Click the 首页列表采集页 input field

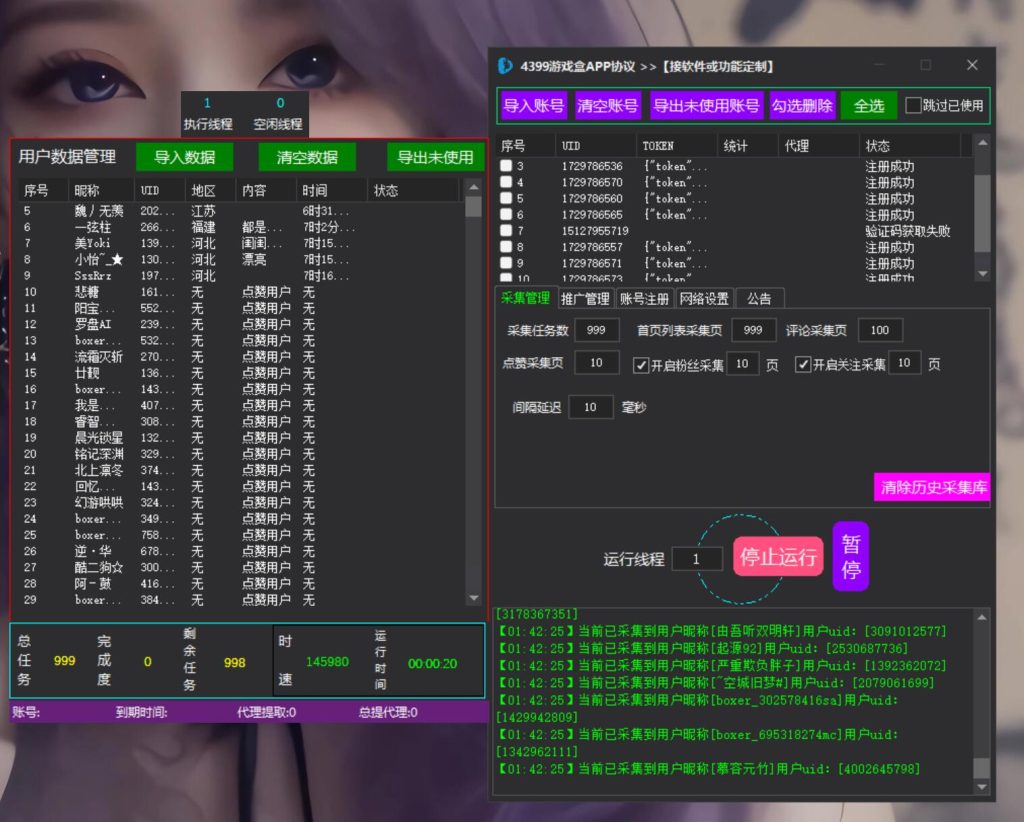click(753, 330)
